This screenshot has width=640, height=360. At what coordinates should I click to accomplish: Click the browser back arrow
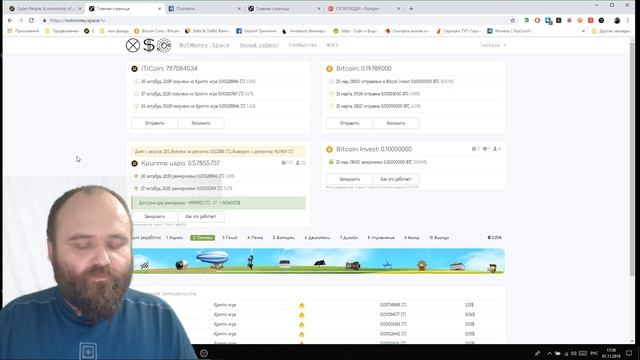10,20
